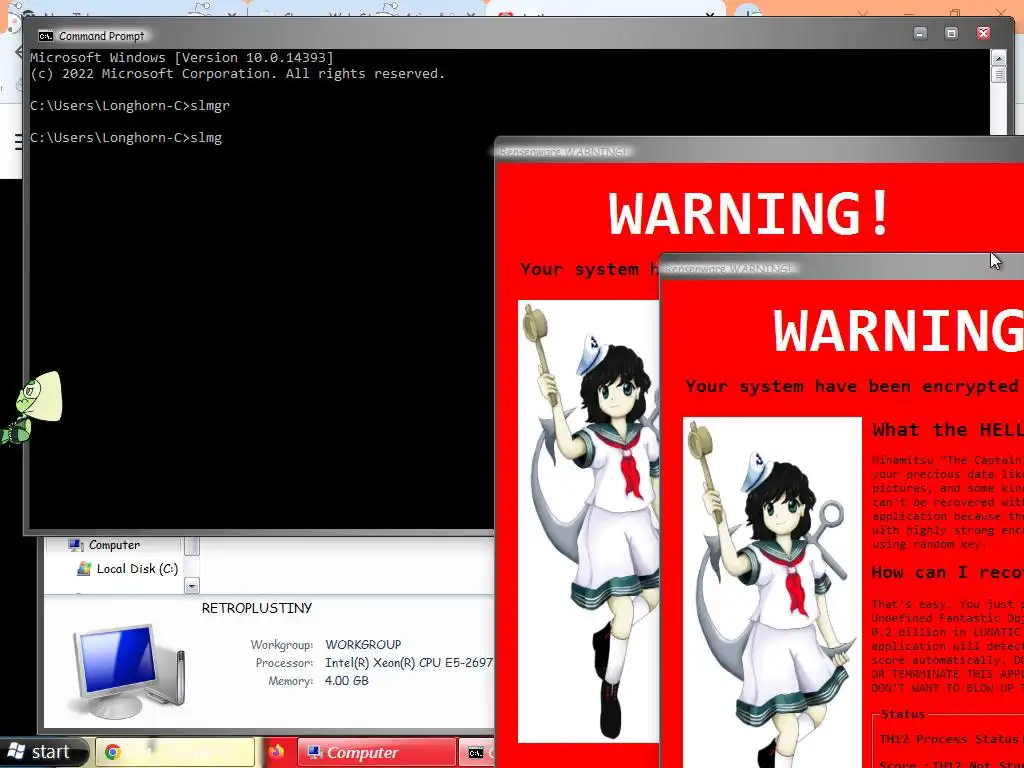Screen dimensions: 1024x768
Task: Click the Intel(R) Xeon(R) processor value
Action: click(x=409, y=663)
